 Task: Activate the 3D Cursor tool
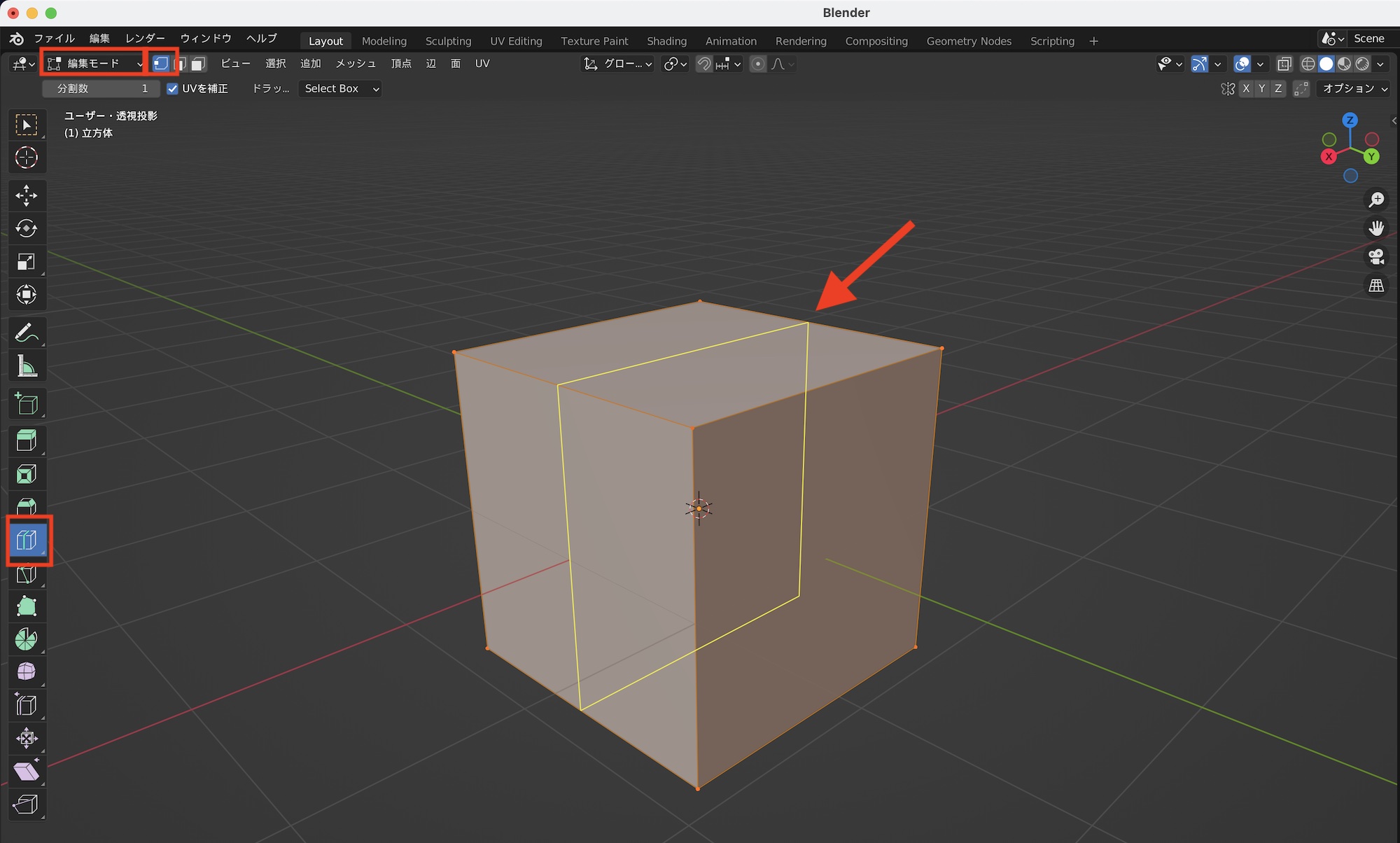pos(27,158)
